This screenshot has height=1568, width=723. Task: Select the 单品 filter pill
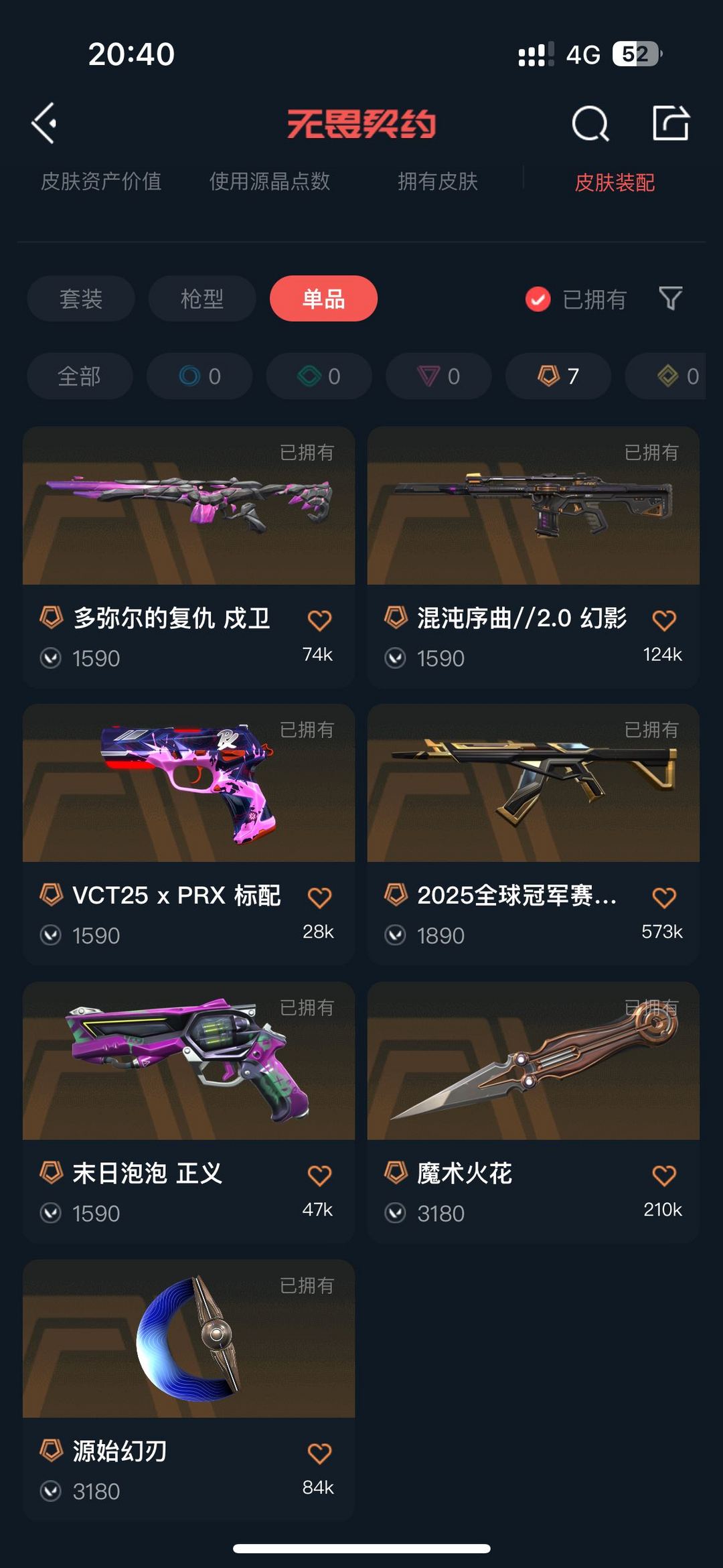coord(323,299)
